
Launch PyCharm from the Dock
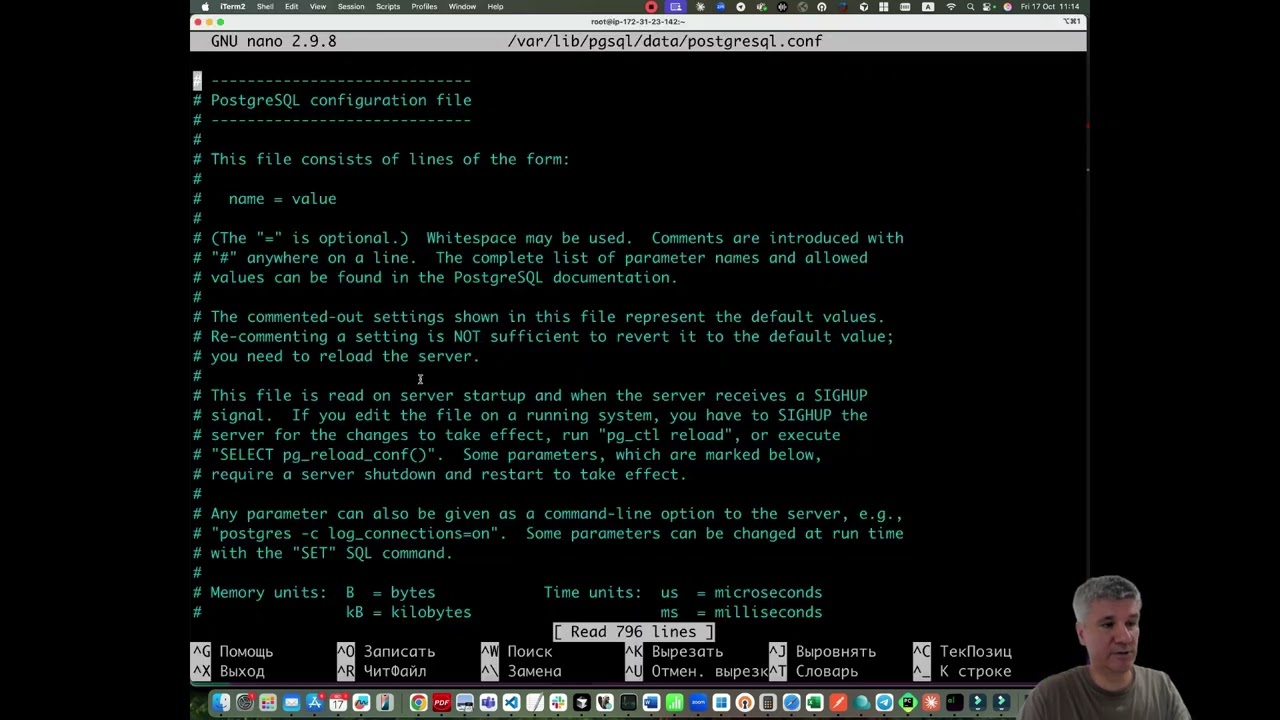coord(907,702)
